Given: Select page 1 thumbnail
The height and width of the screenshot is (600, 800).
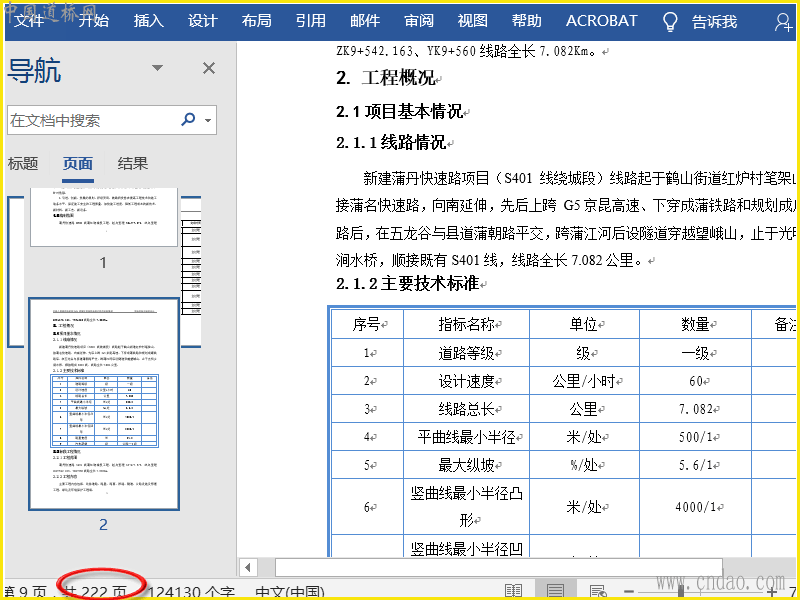Looking at the screenshot, I should (104, 217).
